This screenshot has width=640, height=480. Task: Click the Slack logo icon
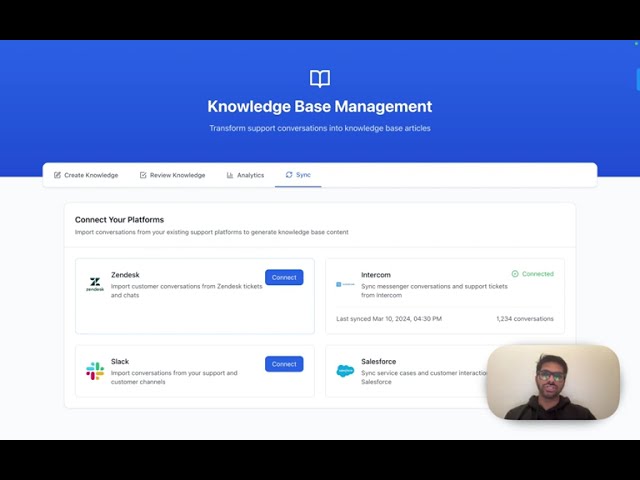click(x=95, y=371)
